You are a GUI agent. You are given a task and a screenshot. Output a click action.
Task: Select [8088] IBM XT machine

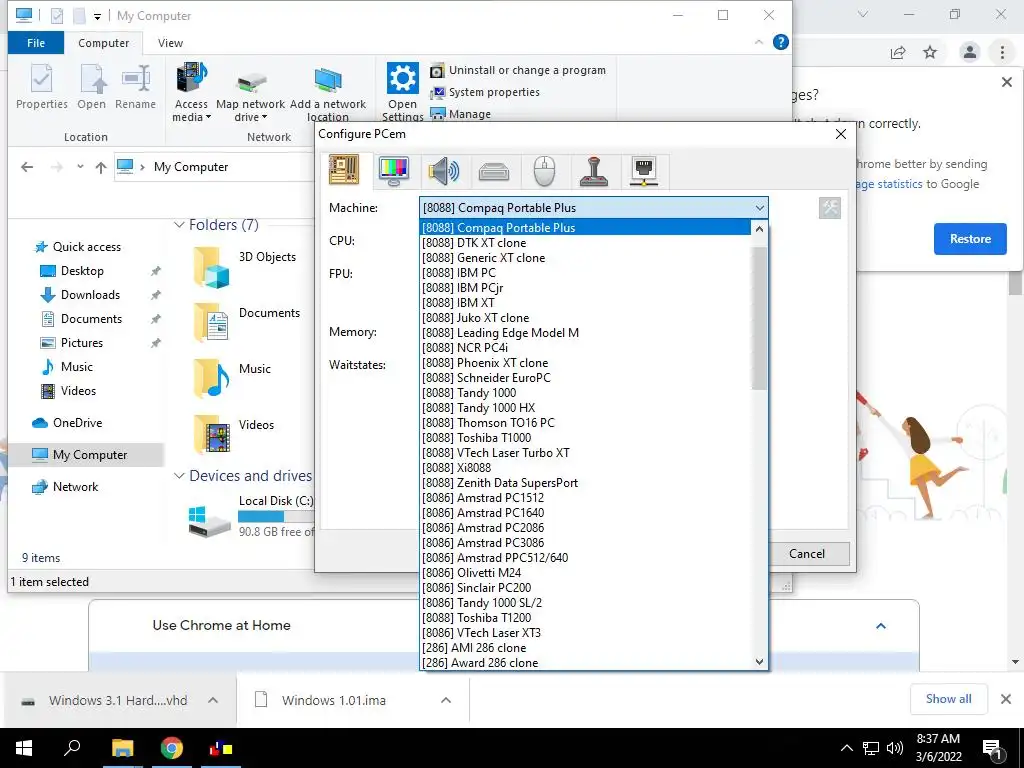click(585, 302)
